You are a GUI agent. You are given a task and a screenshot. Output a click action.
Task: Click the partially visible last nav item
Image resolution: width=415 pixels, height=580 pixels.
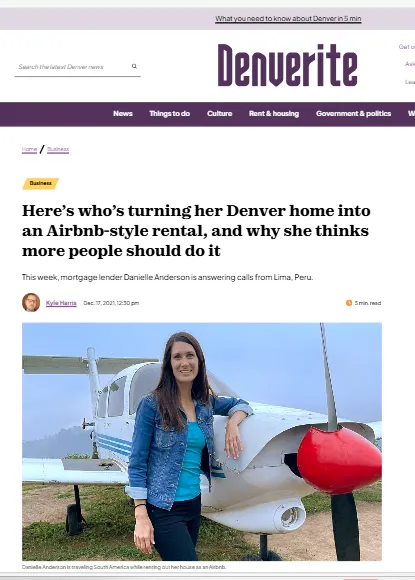[411, 114]
